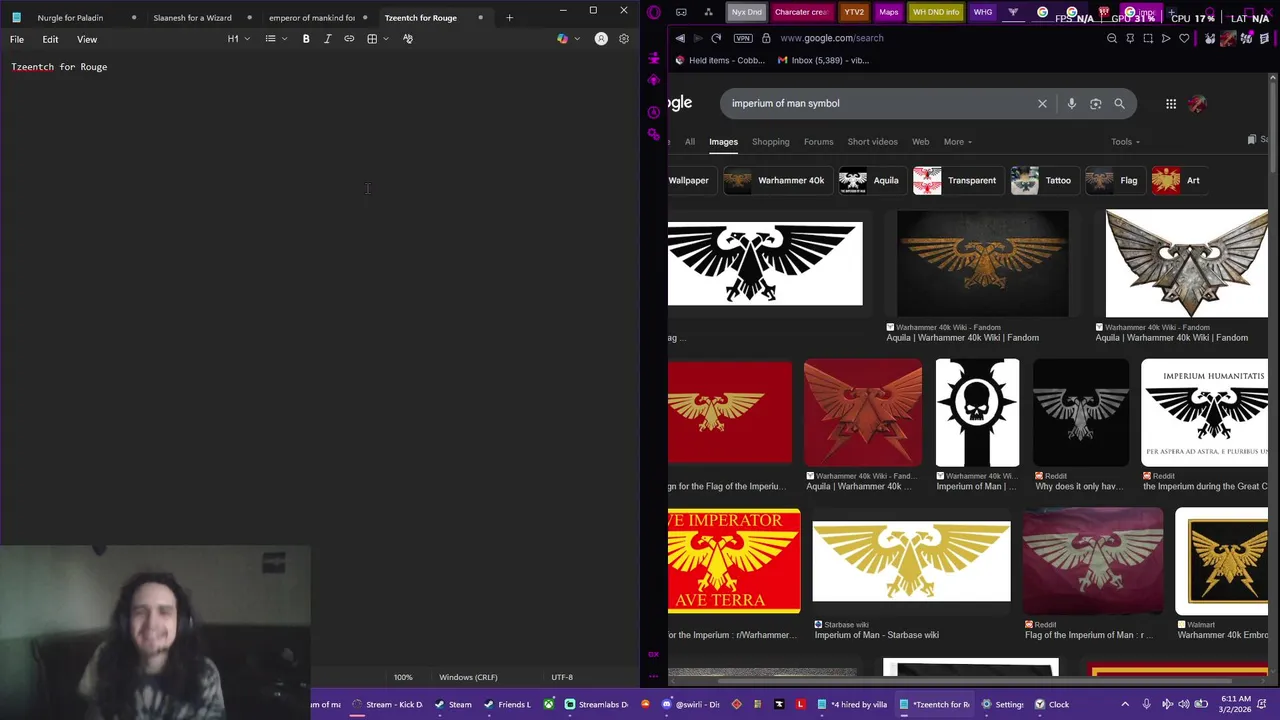Open Notepad zoom level 100%
Screen dimensions: 1280x720
tap(403, 677)
